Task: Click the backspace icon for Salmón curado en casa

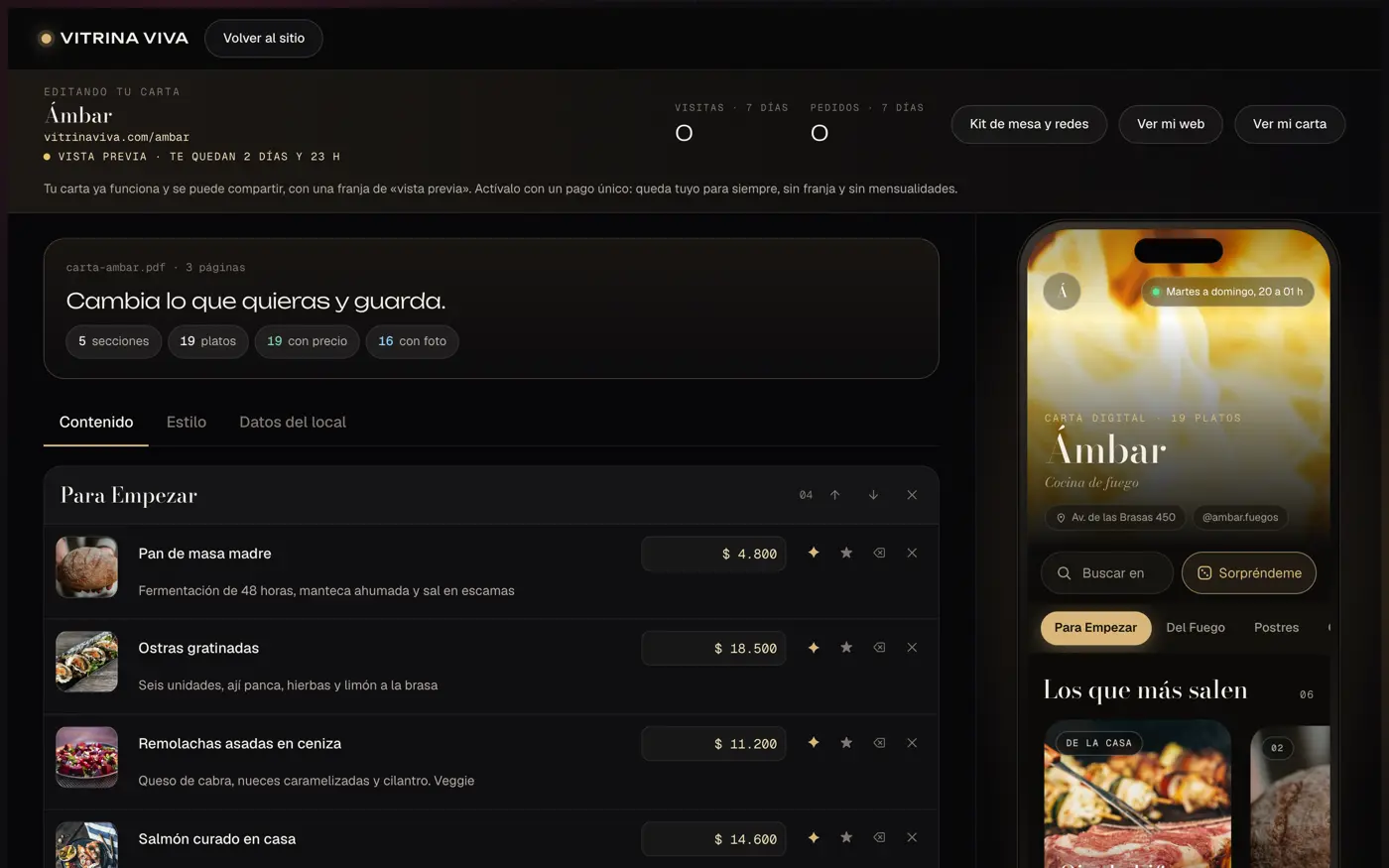Action: click(x=879, y=838)
